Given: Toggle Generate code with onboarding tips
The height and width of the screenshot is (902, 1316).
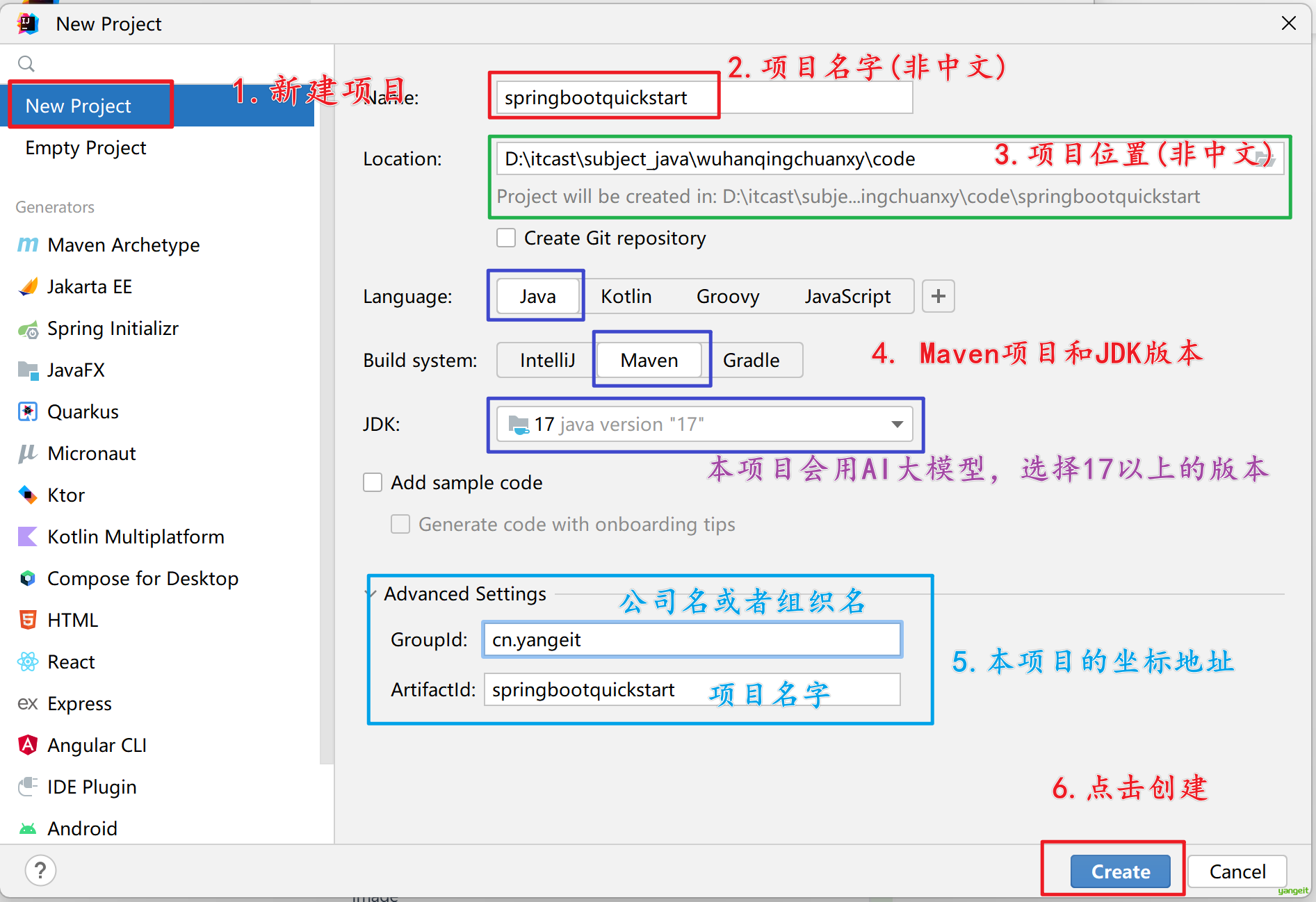Looking at the screenshot, I should coord(400,524).
